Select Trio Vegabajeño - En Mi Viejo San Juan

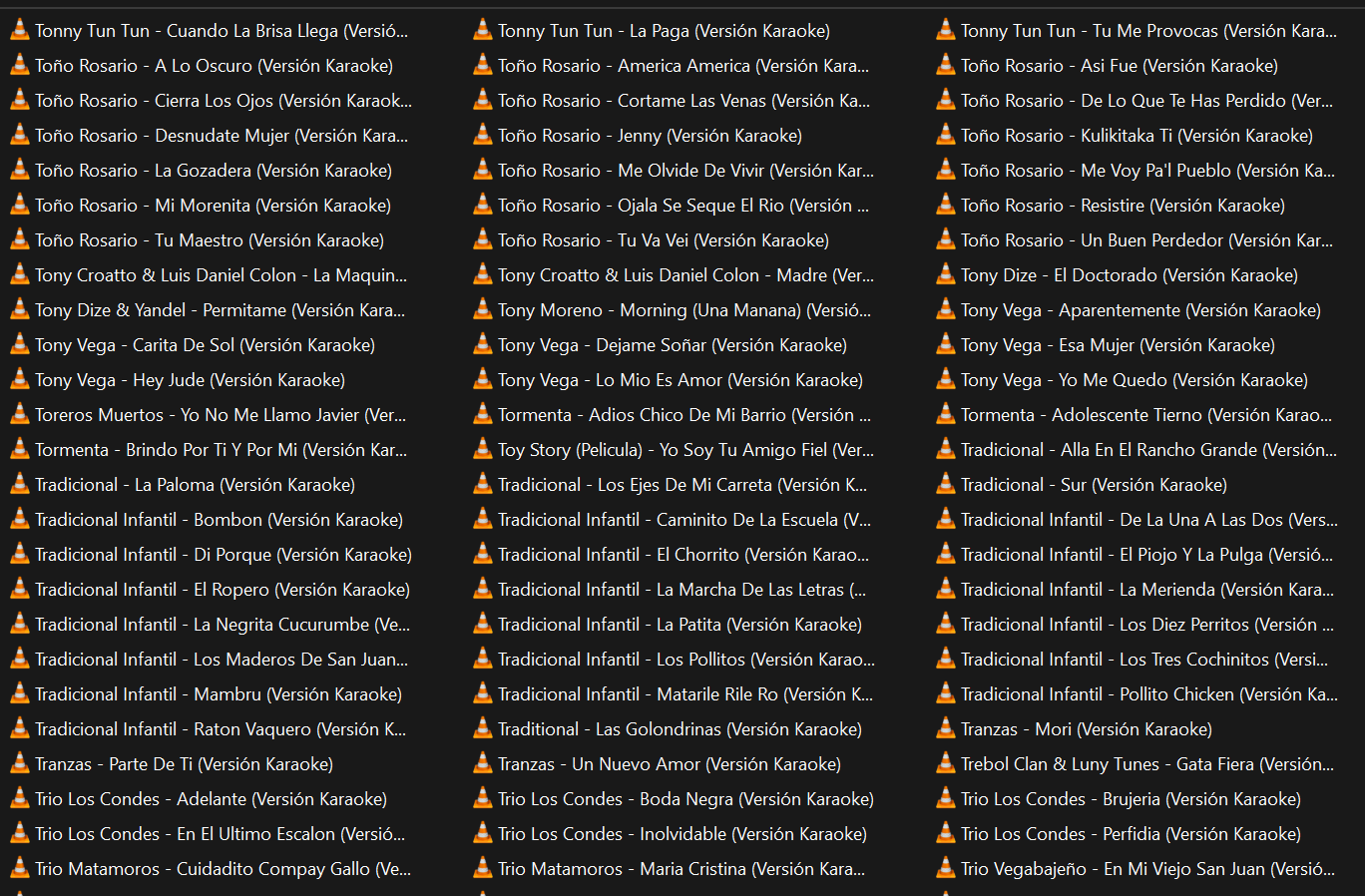(x=1146, y=869)
